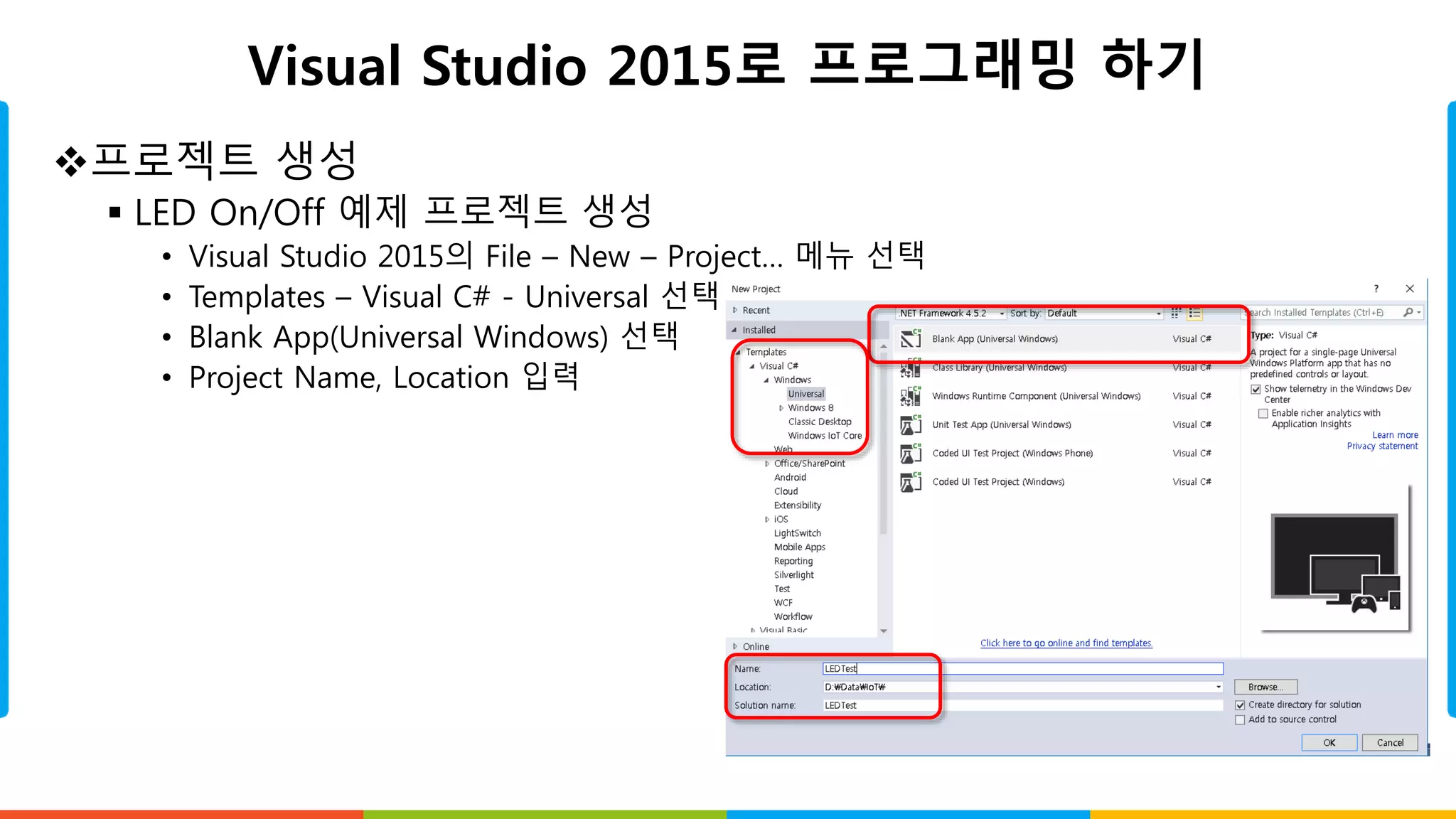Open 'Click here to go online' link
The height and width of the screenshot is (819, 1456).
coord(1066,643)
